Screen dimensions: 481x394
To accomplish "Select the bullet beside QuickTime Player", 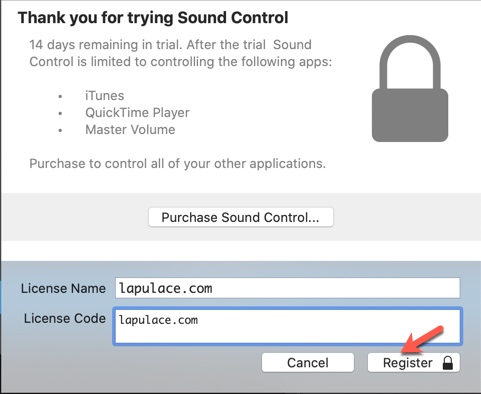I will click(x=60, y=114).
